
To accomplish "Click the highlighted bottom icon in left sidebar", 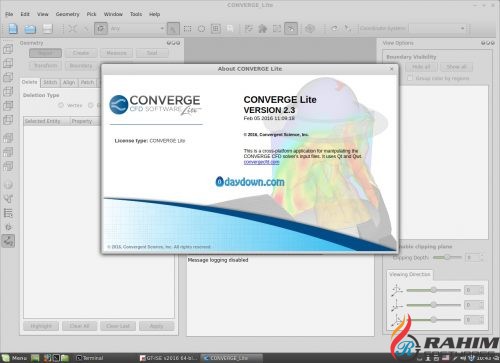I will click(8, 241).
